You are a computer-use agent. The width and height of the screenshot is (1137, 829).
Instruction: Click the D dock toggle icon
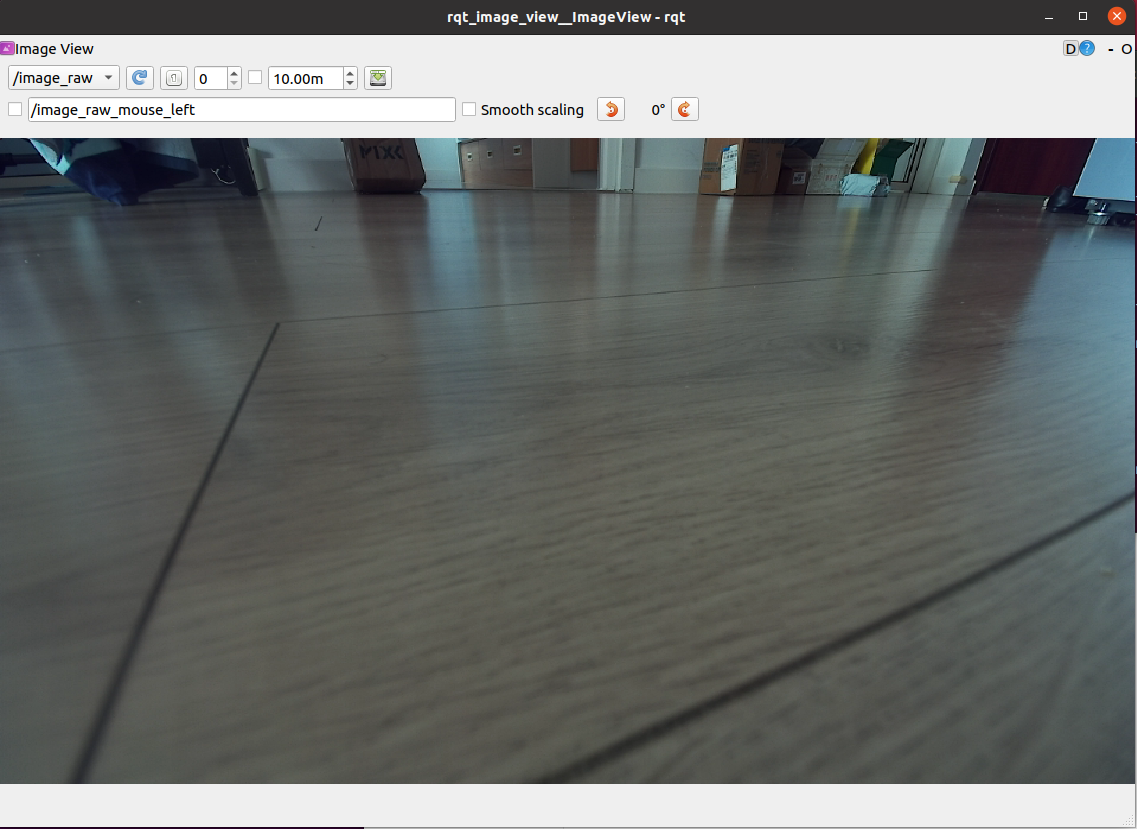[1070, 49]
